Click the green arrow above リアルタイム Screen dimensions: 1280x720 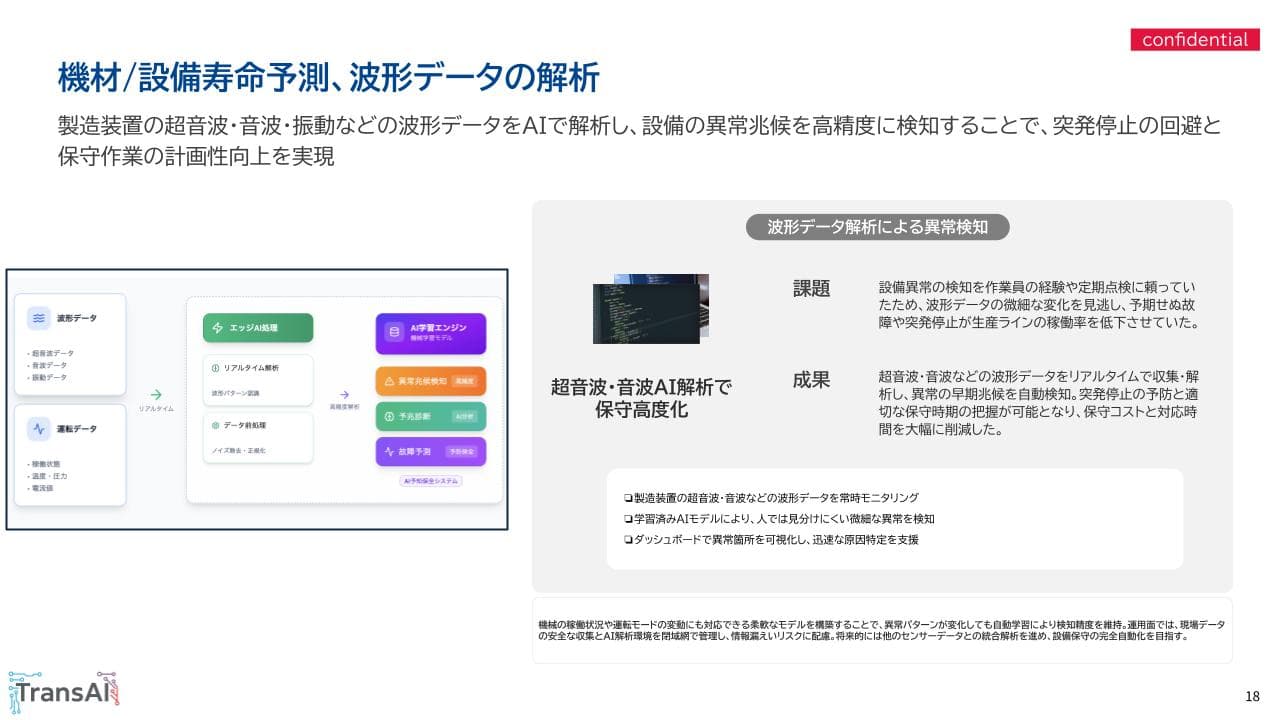click(x=156, y=395)
